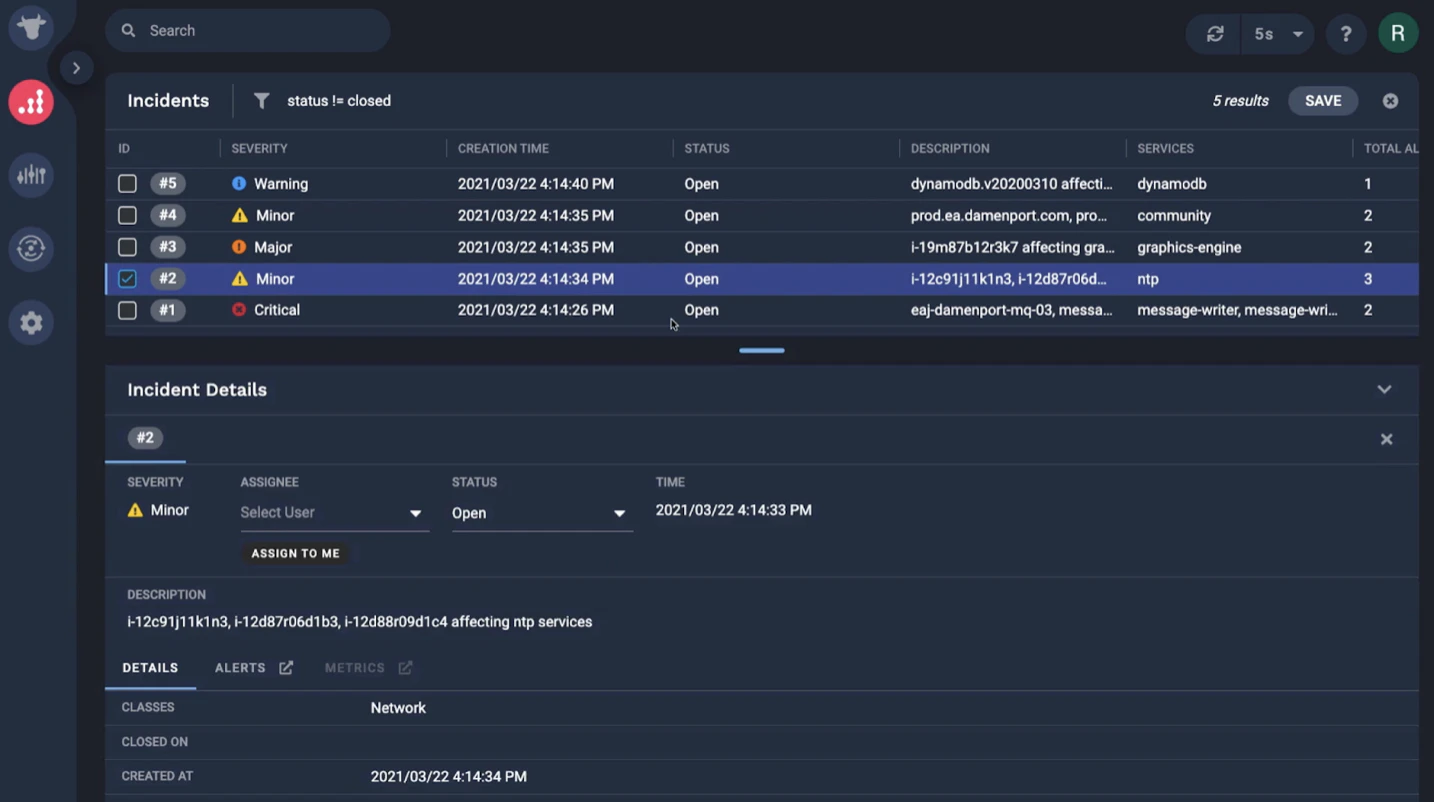Open the Help question mark icon
Screen dimensions: 1434x802
click(1345, 33)
